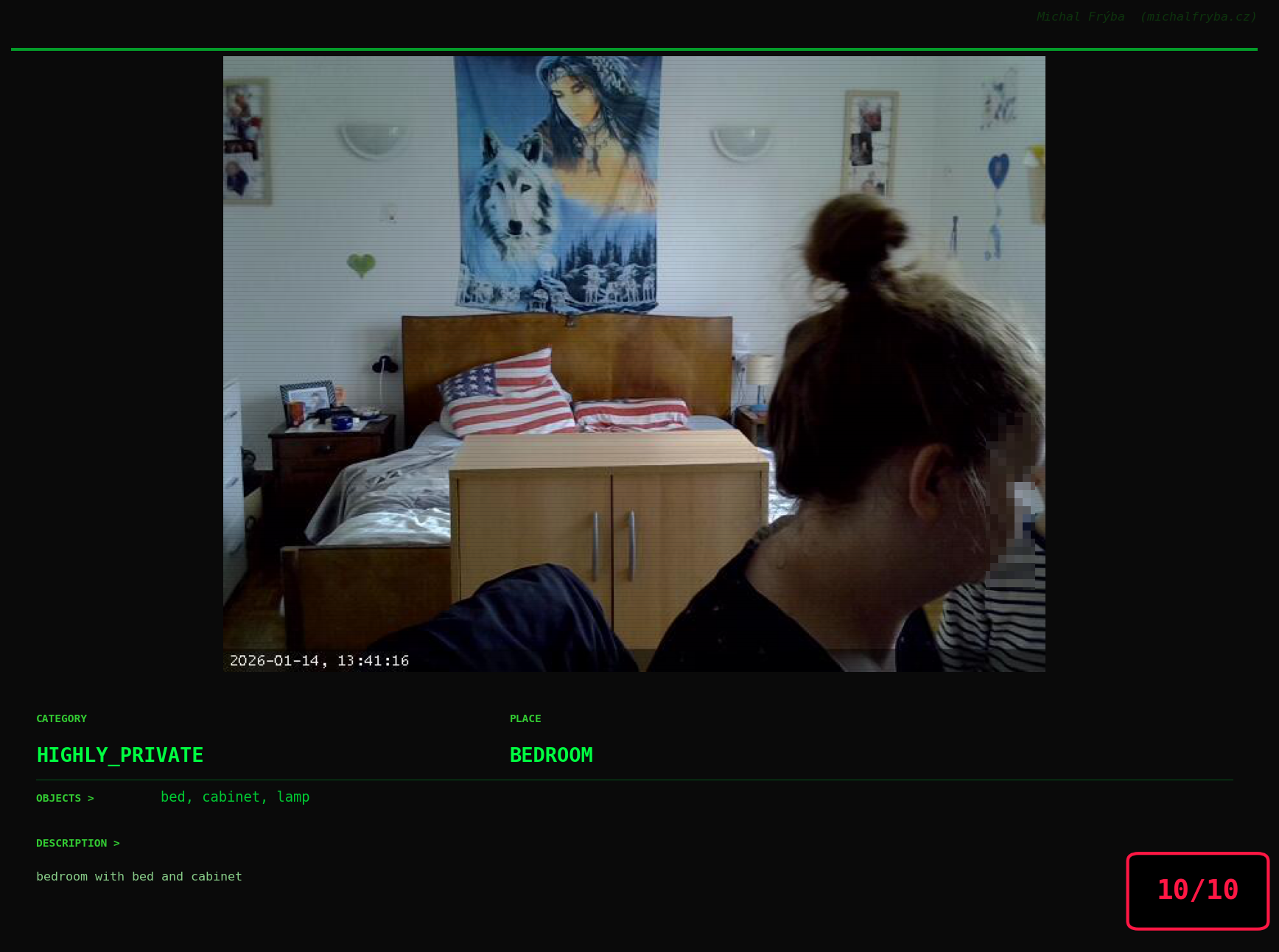Click the CATEGORY field label
This screenshot has height=952, width=1279.
pos(61,718)
